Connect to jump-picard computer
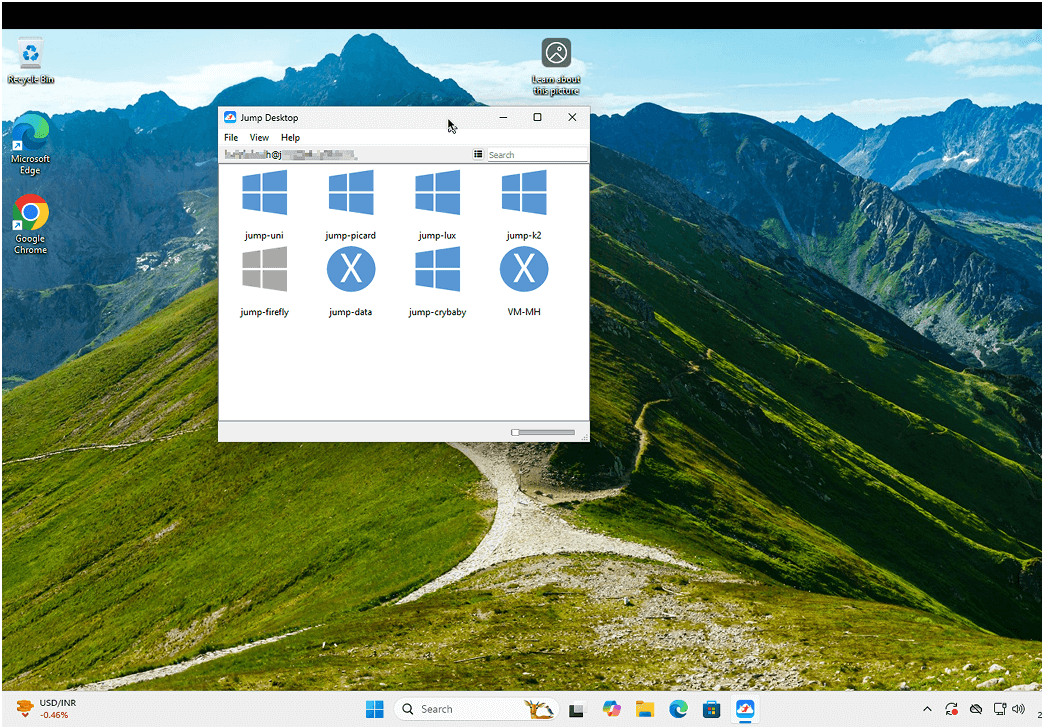This screenshot has height=727, width=1042. click(351, 193)
